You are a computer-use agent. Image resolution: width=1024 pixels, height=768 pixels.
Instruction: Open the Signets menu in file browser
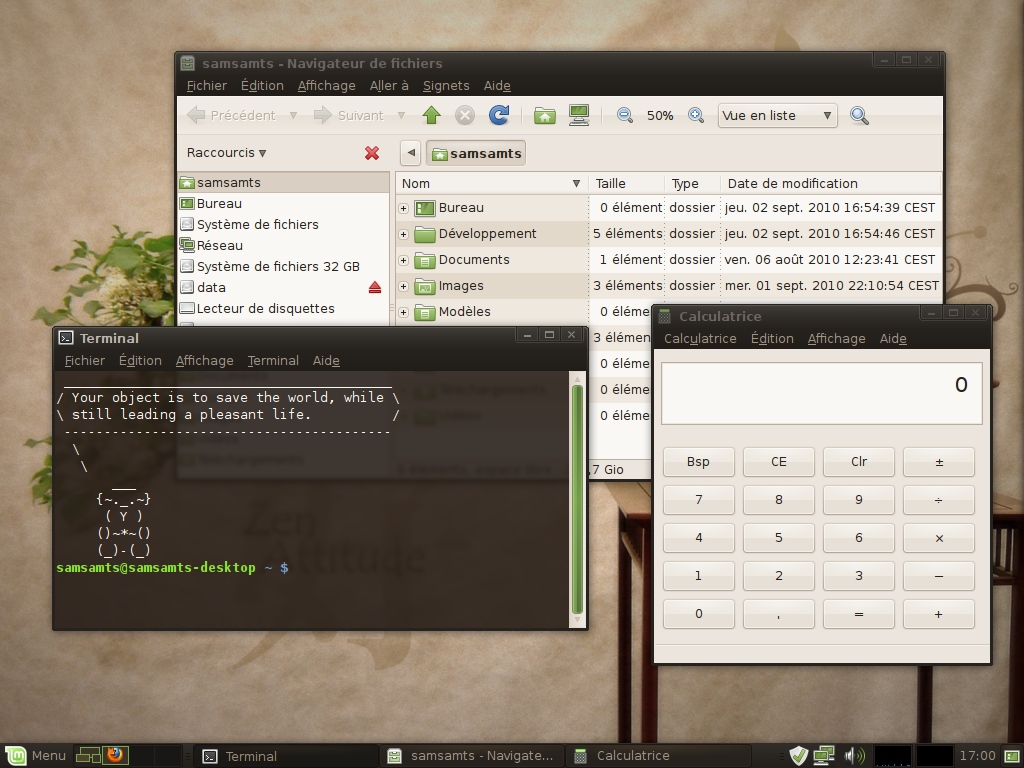tap(446, 86)
